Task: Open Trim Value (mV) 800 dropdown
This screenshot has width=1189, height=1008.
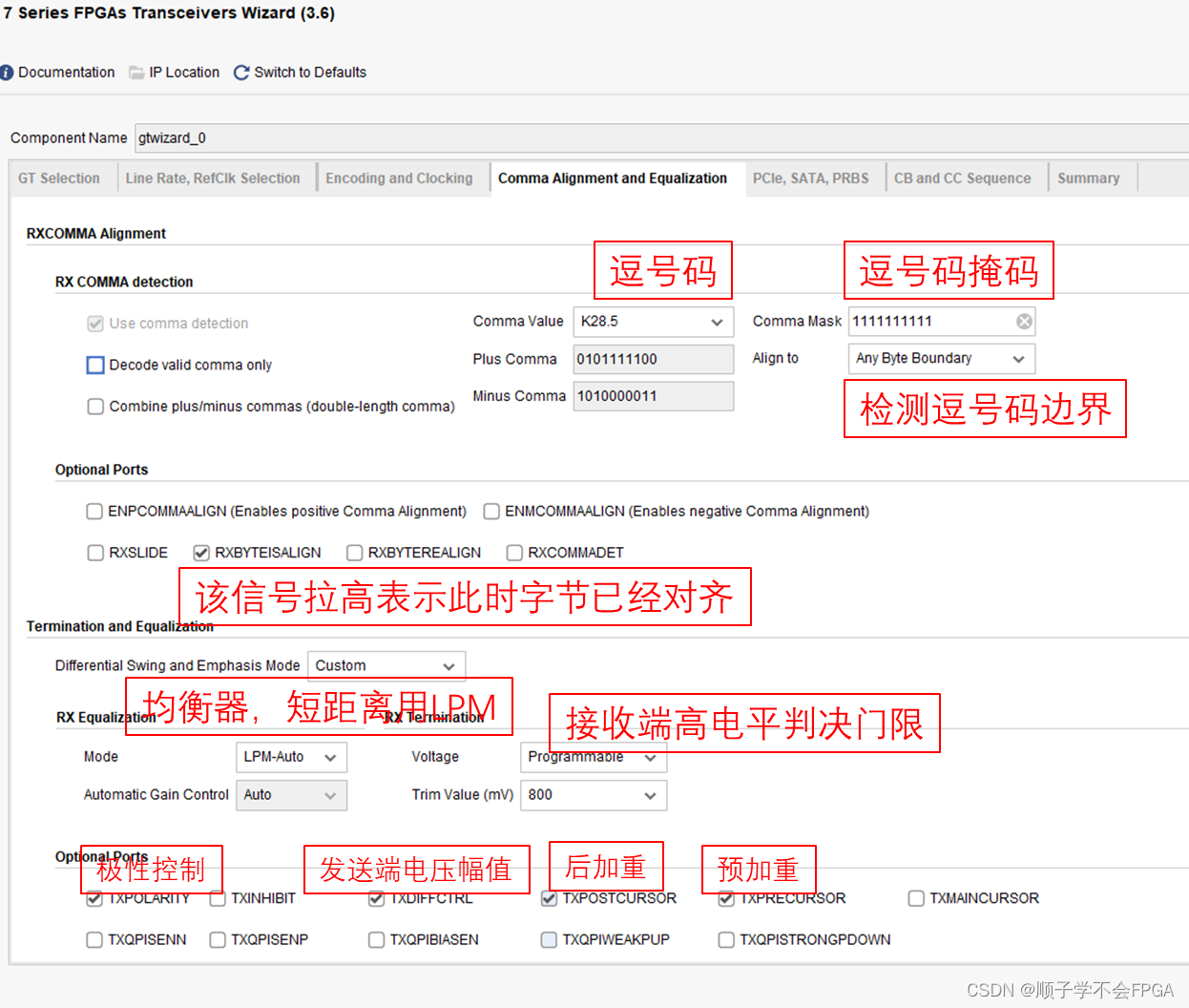Action: (x=594, y=795)
